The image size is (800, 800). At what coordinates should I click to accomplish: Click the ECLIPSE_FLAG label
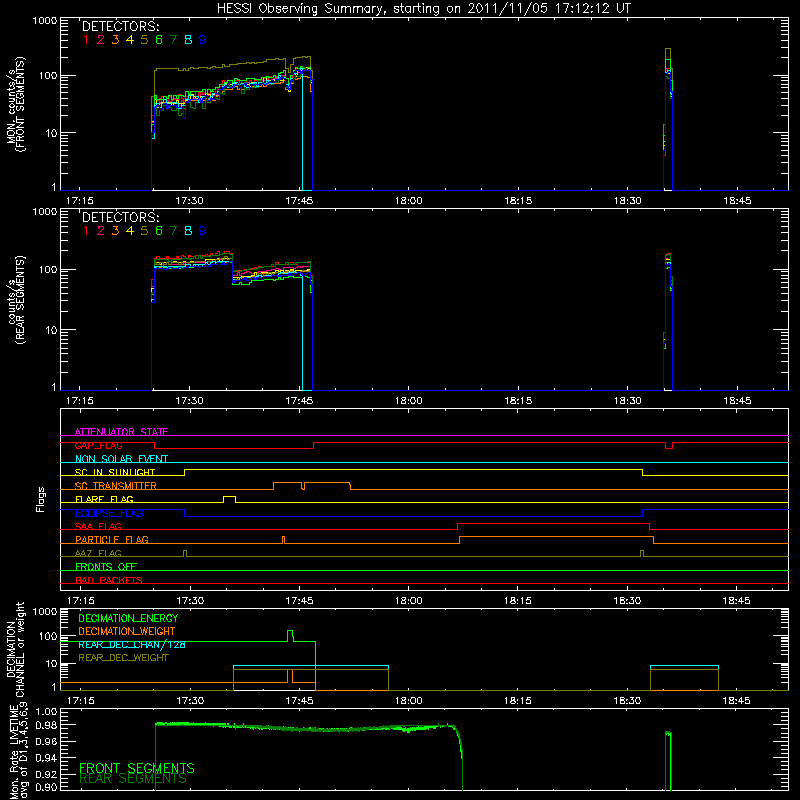click(x=109, y=513)
